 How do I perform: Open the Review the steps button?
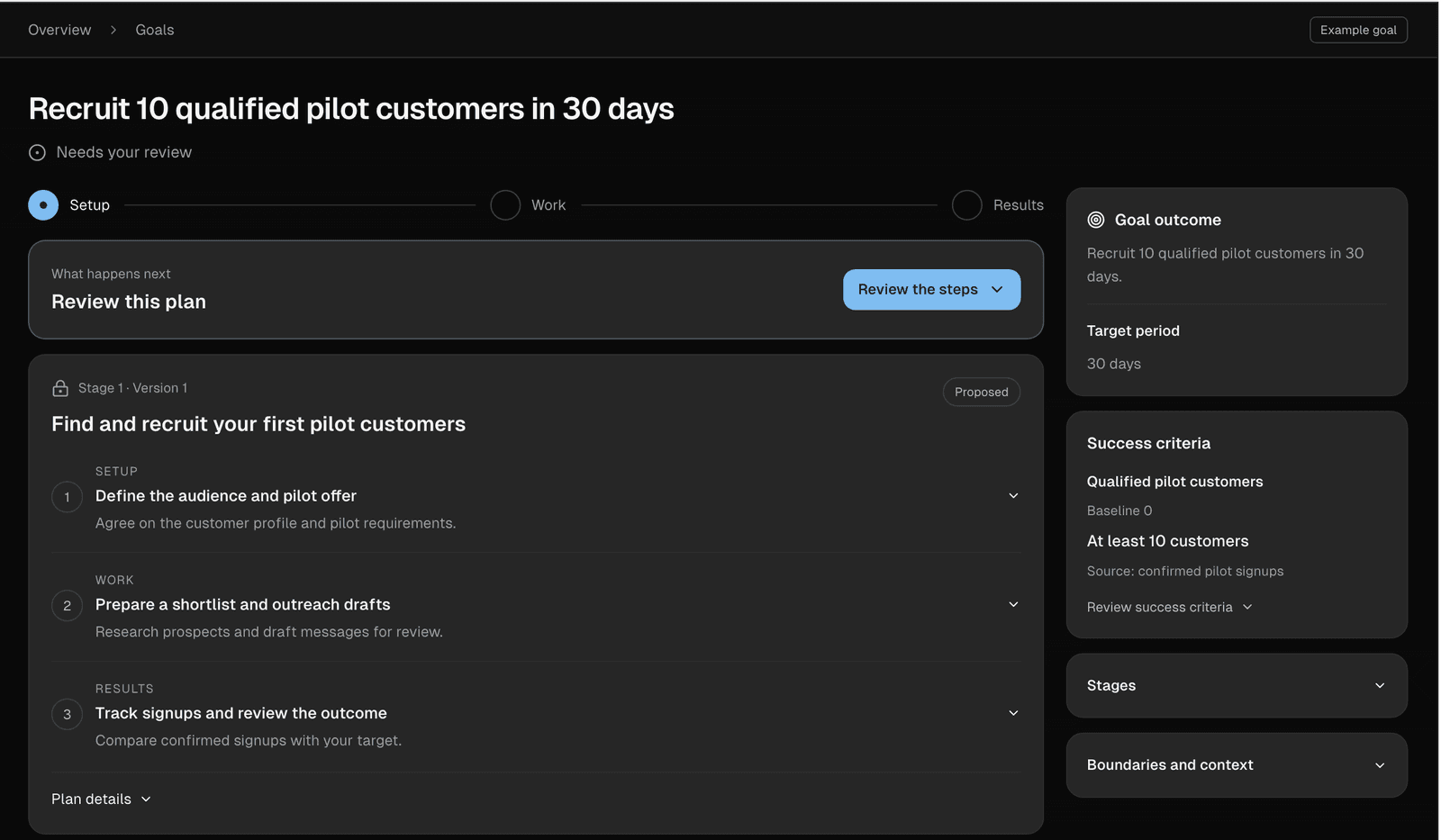(x=931, y=289)
